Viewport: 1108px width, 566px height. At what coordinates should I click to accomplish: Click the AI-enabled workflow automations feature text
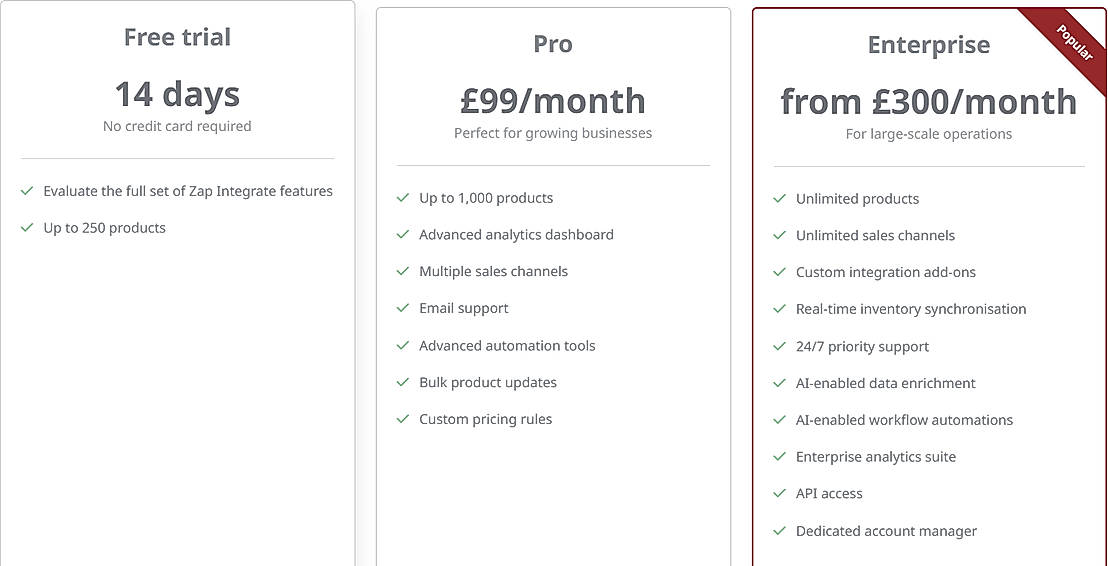coord(904,420)
